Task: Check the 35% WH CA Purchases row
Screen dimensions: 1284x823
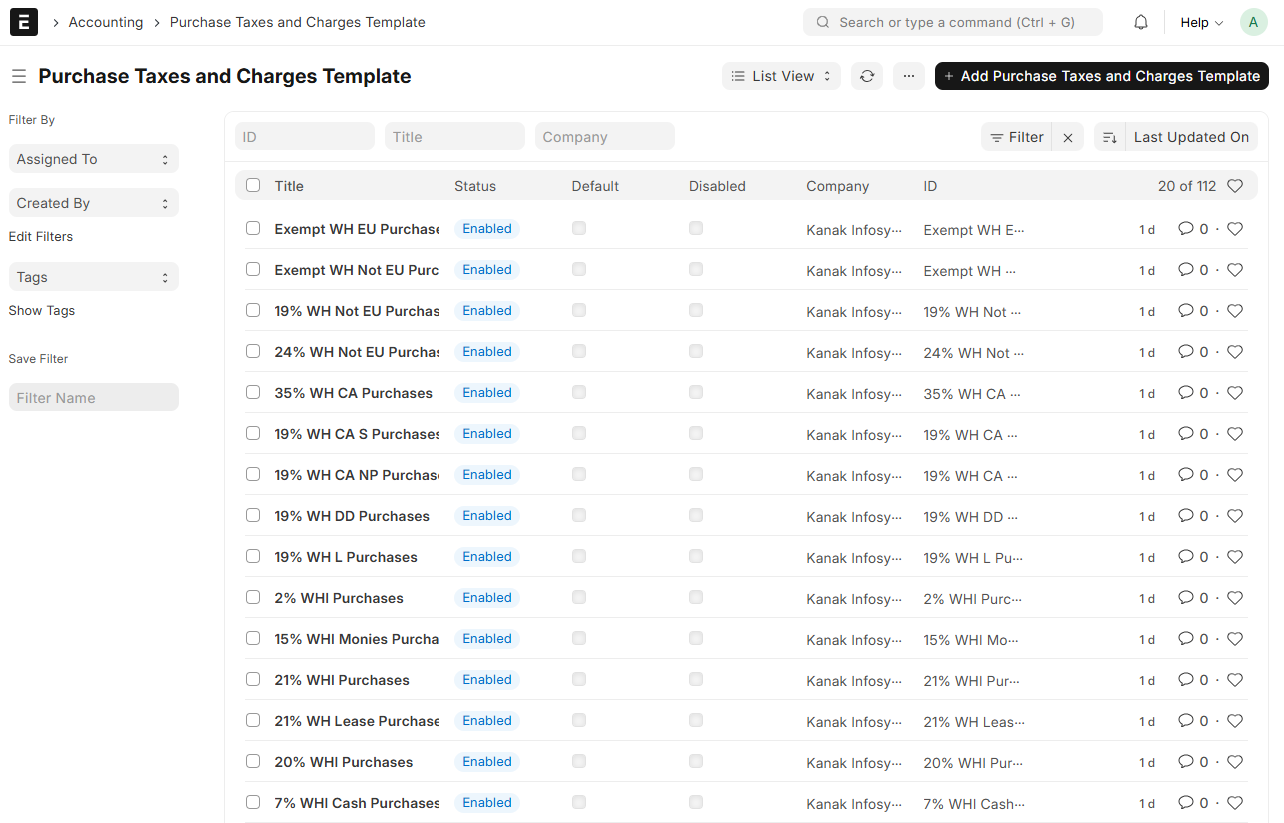Action: pyautogui.click(x=253, y=392)
